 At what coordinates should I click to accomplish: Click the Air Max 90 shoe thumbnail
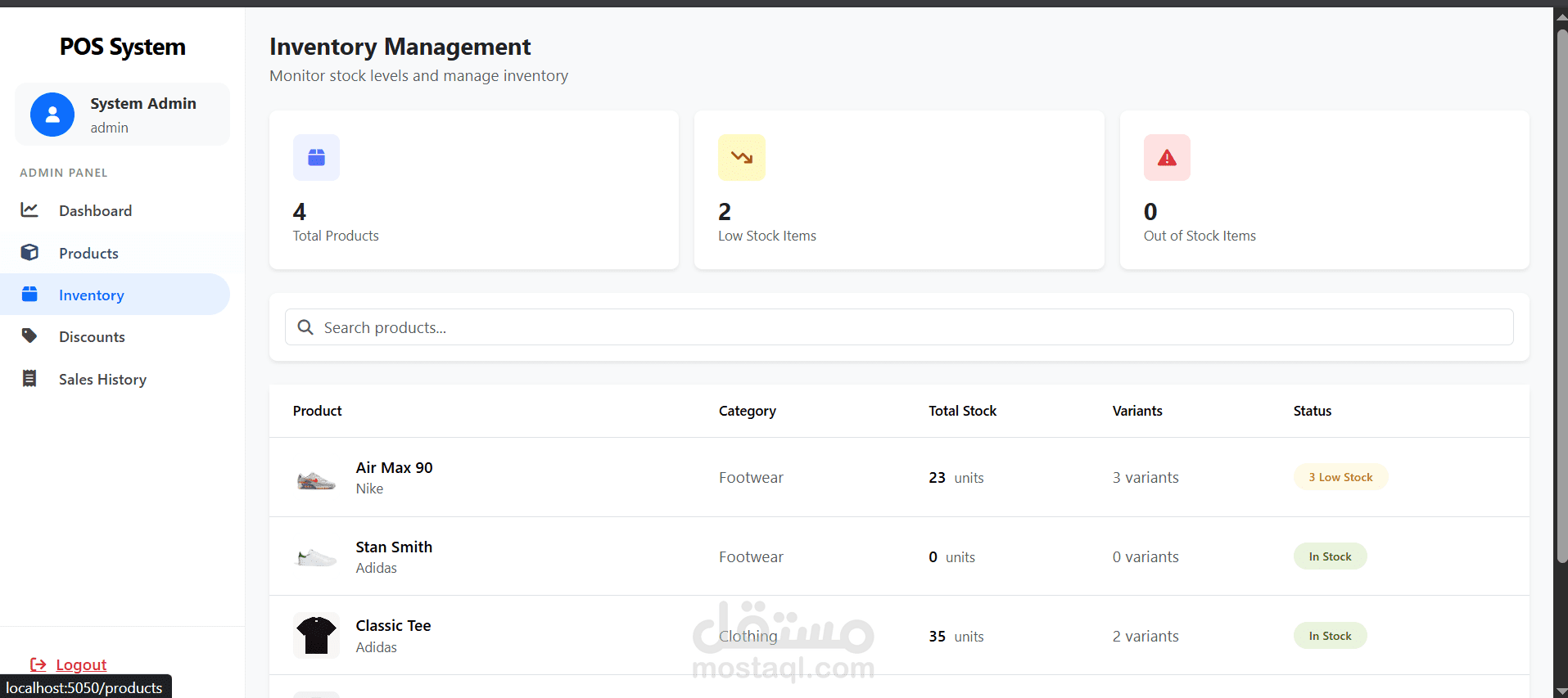(316, 478)
